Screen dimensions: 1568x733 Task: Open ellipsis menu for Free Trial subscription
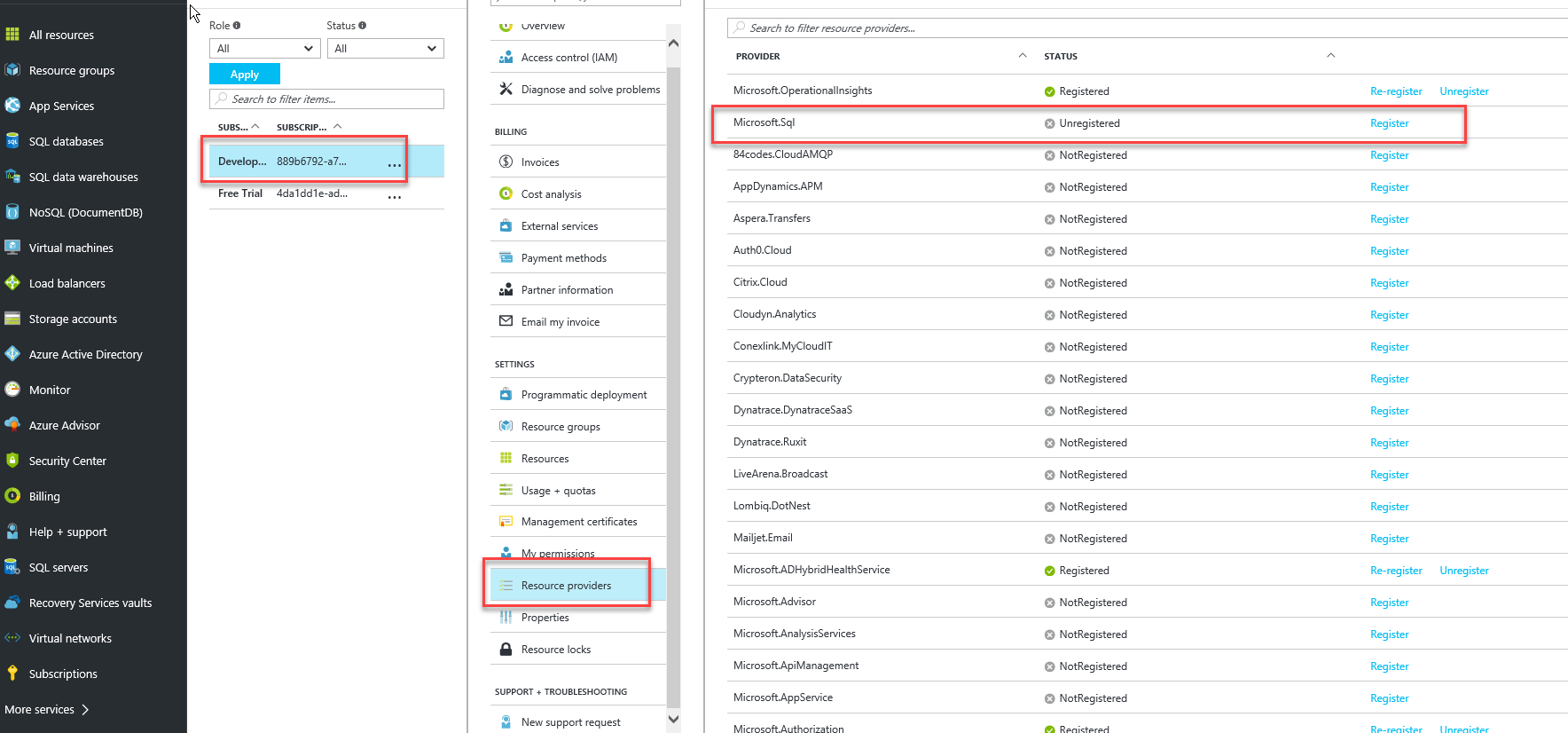[x=395, y=195]
